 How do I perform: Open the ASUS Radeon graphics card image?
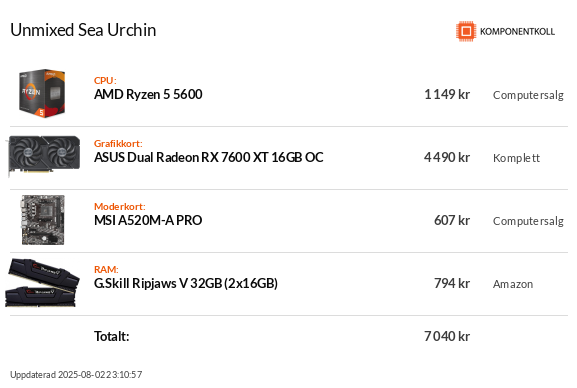coord(44,156)
